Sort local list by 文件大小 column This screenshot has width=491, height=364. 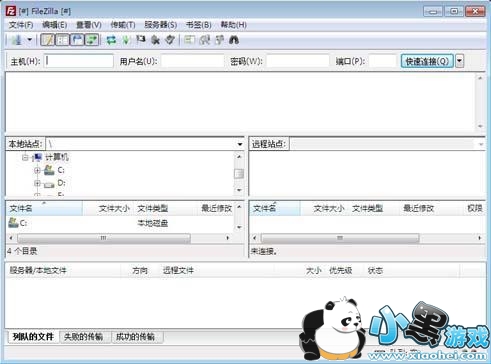click(x=108, y=208)
